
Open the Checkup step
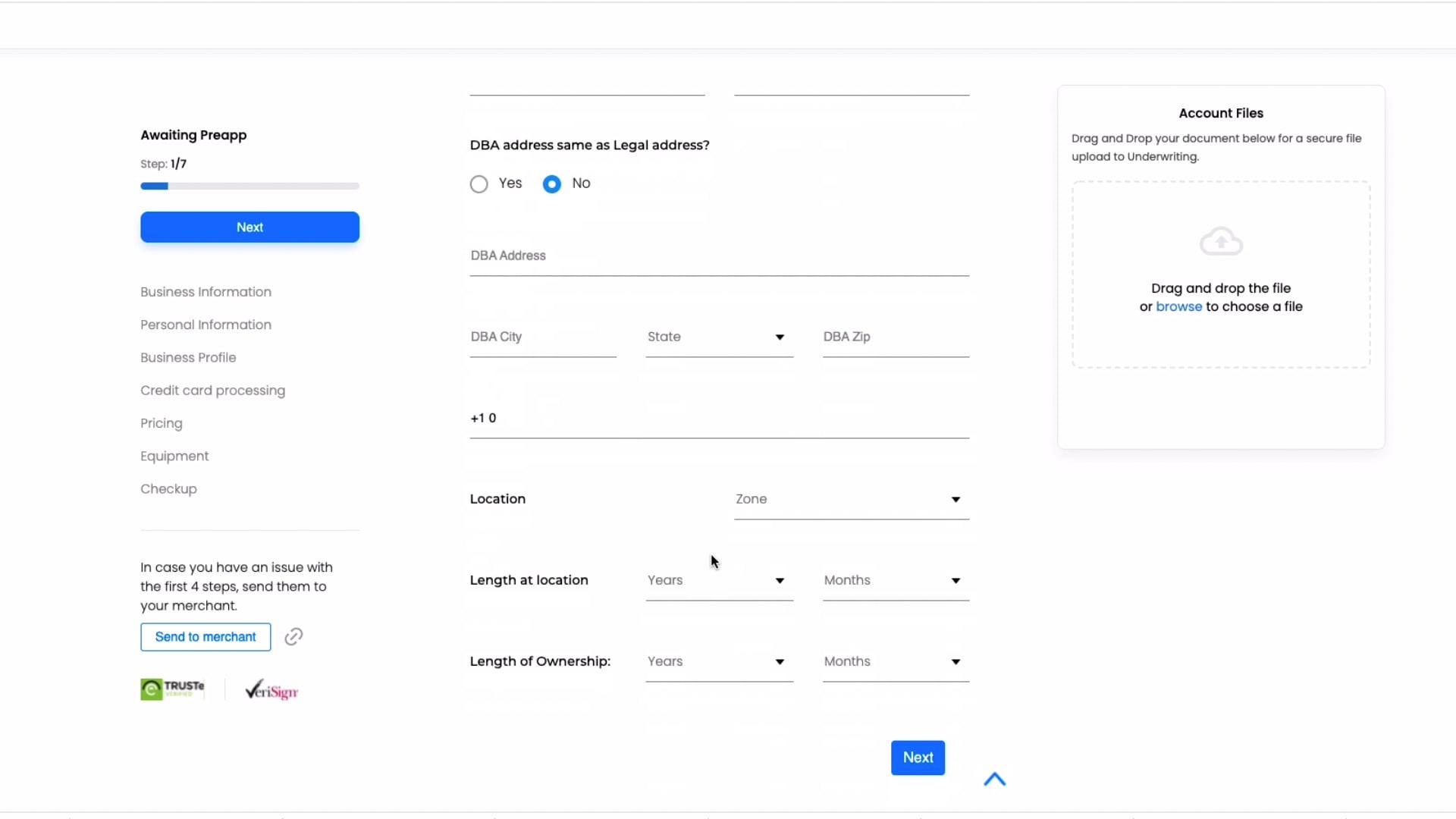[x=168, y=489]
